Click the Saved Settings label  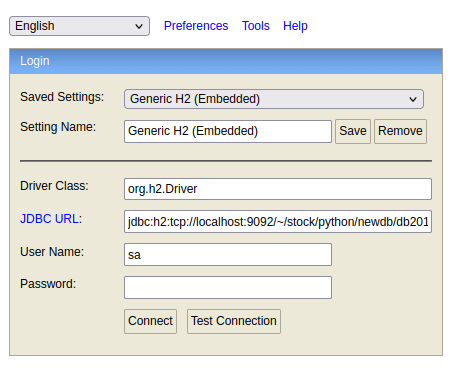[62, 97]
